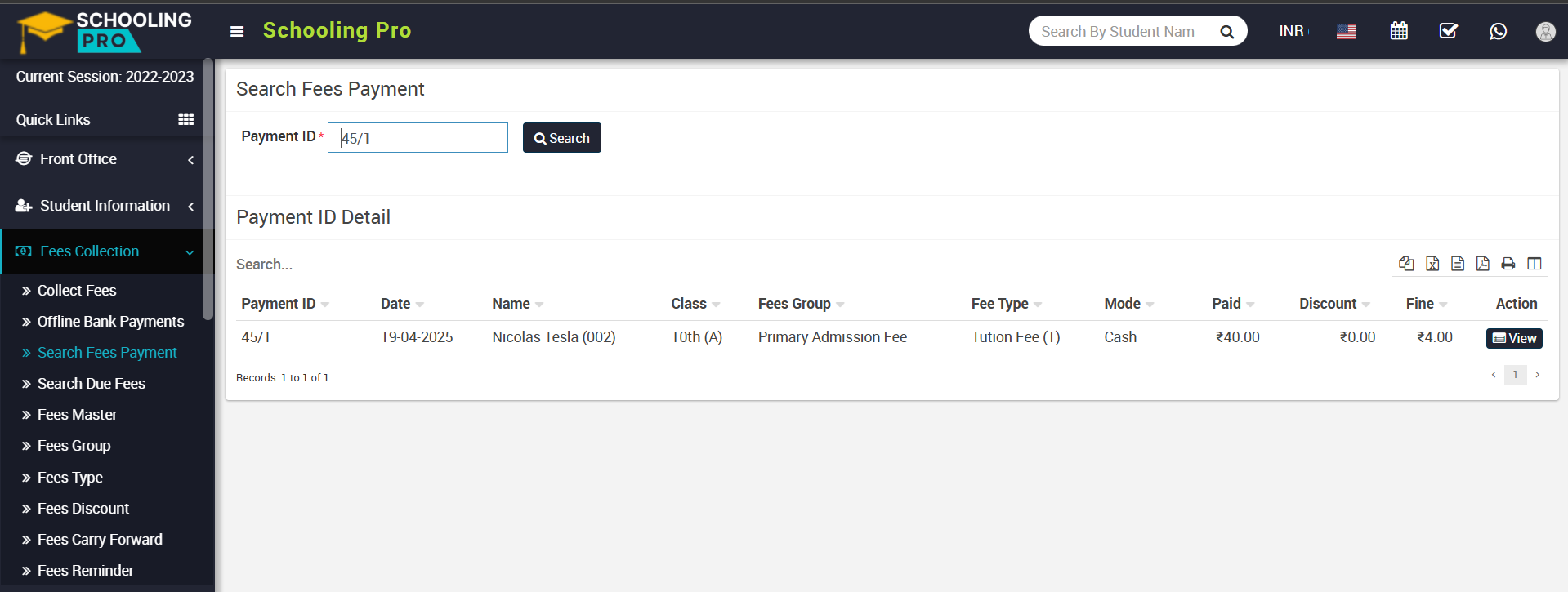The height and width of the screenshot is (592, 1568).
Task: Open Search Due Fees page
Action: [x=92, y=384]
